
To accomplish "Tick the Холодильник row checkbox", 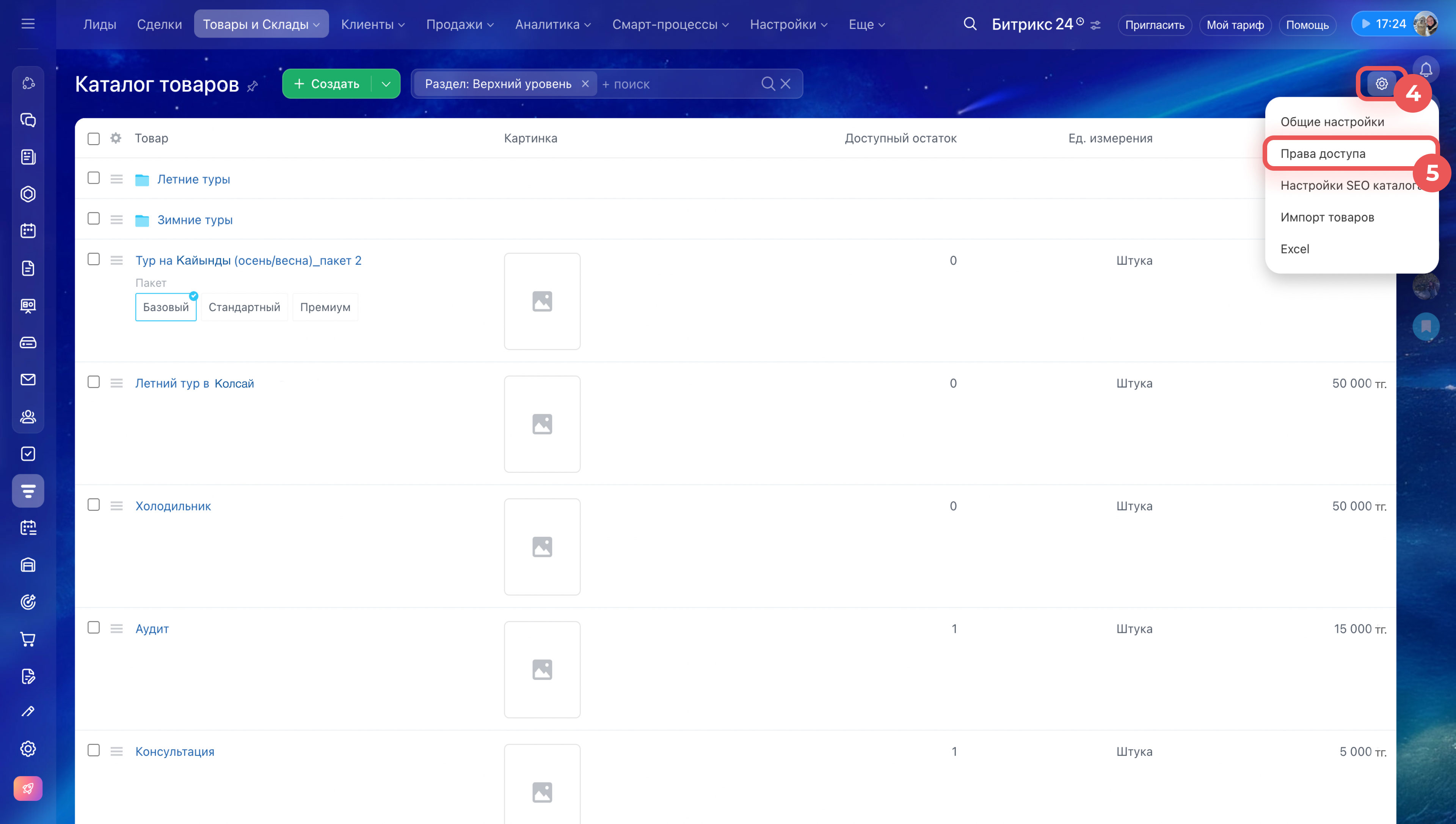I will click(x=94, y=505).
